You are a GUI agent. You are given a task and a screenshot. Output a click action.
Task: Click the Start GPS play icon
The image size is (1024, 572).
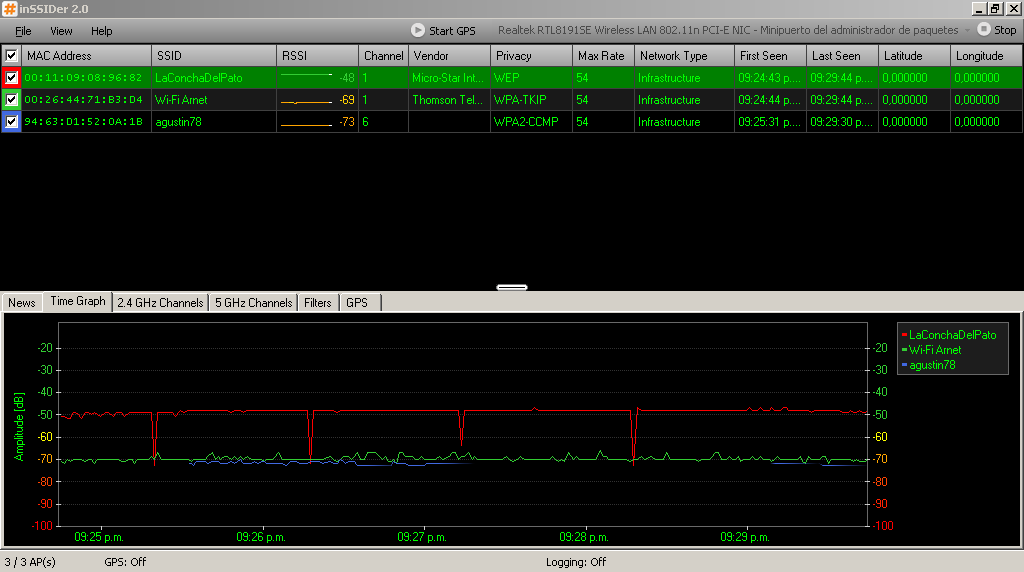tap(418, 30)
